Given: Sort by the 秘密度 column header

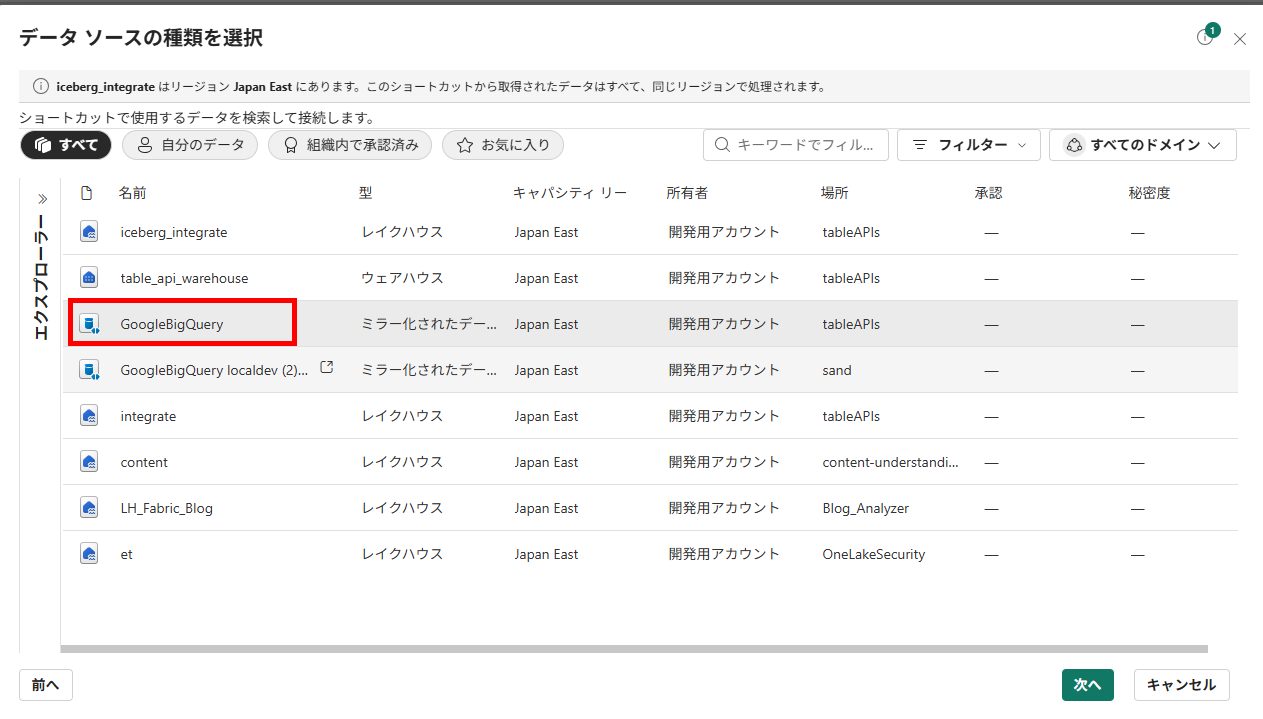Looking at the screenshot, I should pyautogui.click(x=1149, y=193).
